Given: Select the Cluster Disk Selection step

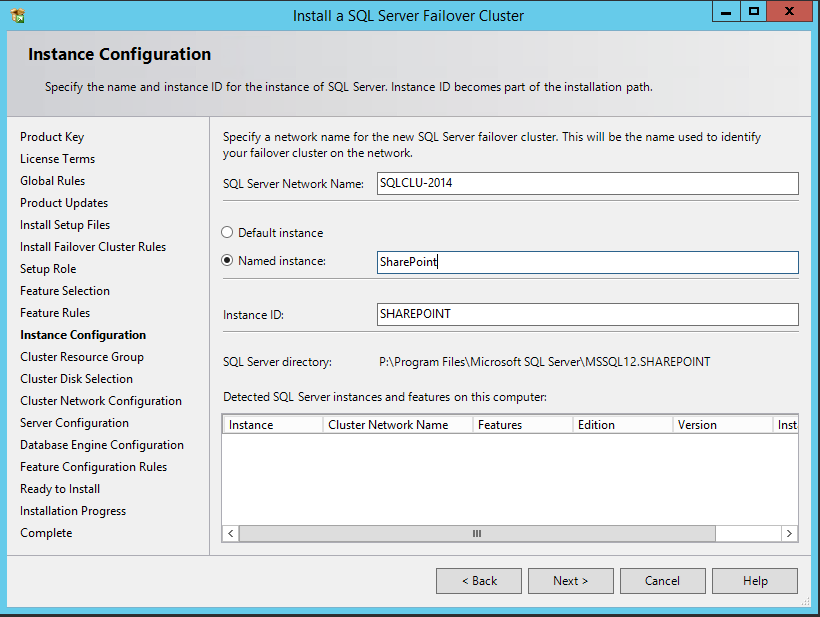Looking at the screenshot, I should [76, 379].
